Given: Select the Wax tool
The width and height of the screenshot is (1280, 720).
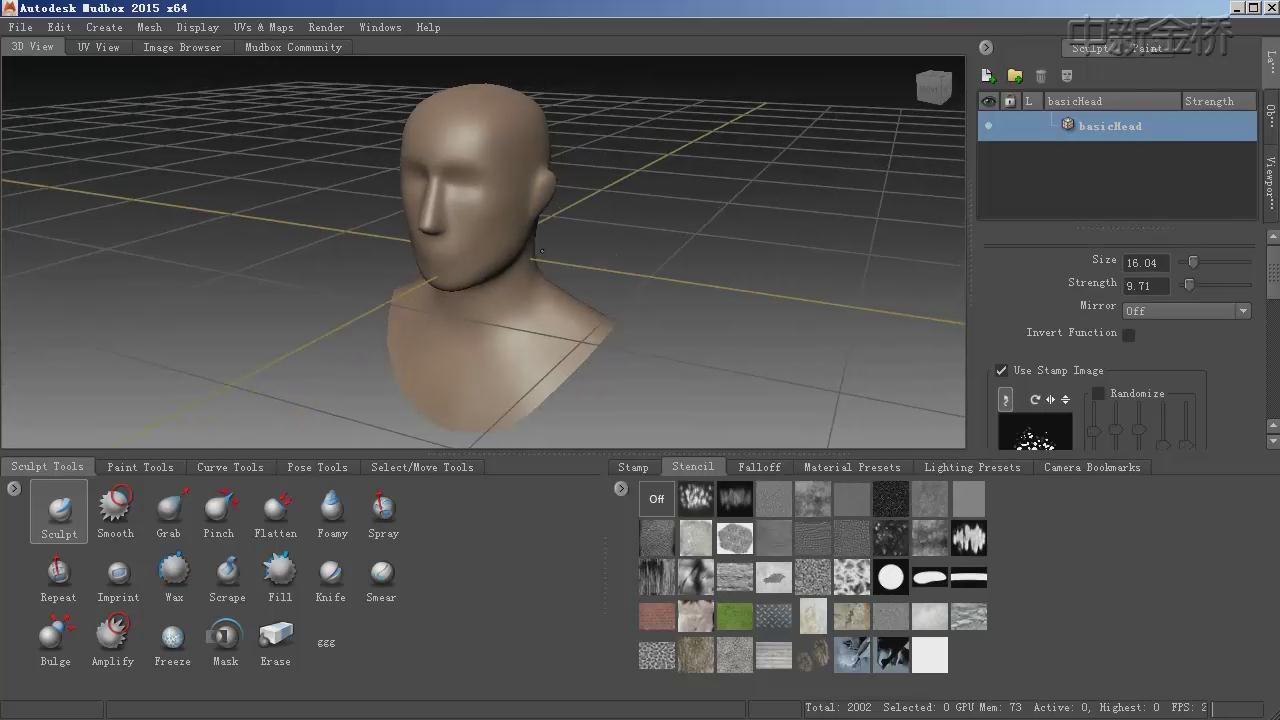Looking at the screenshot, I should pos(174,577).
